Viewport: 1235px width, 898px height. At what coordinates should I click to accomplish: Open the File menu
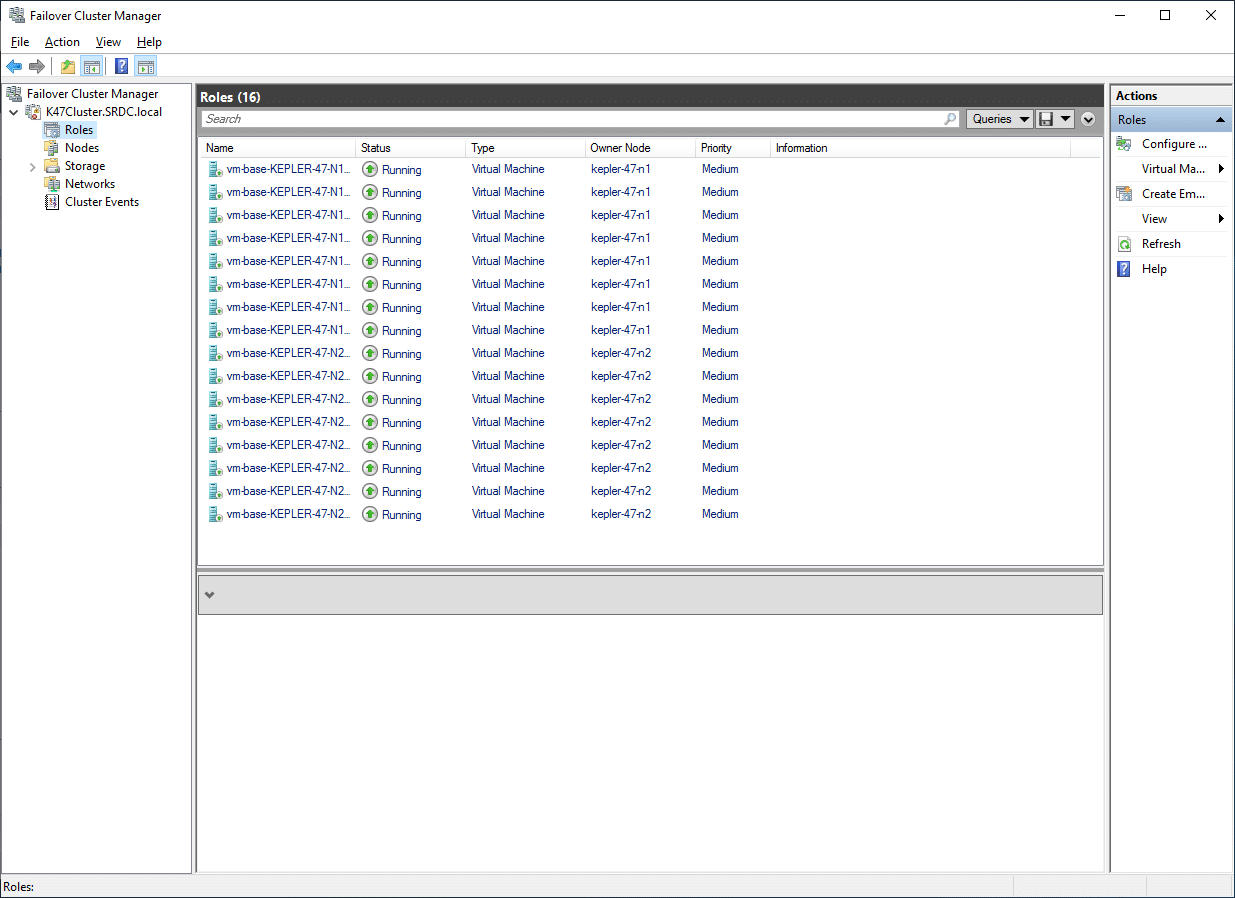tap(20, 42)
